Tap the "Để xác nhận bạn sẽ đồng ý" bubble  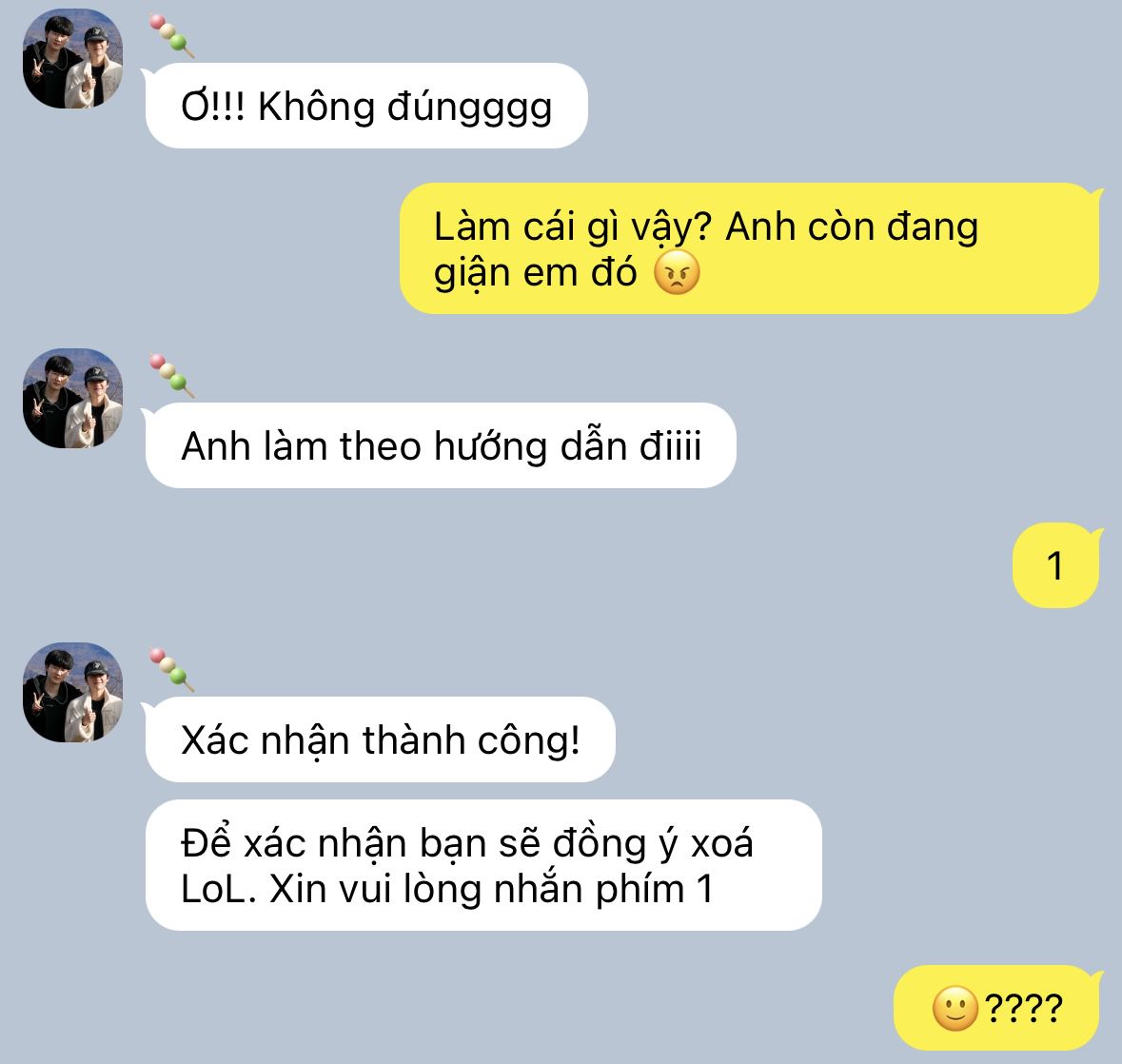[483, 865]
